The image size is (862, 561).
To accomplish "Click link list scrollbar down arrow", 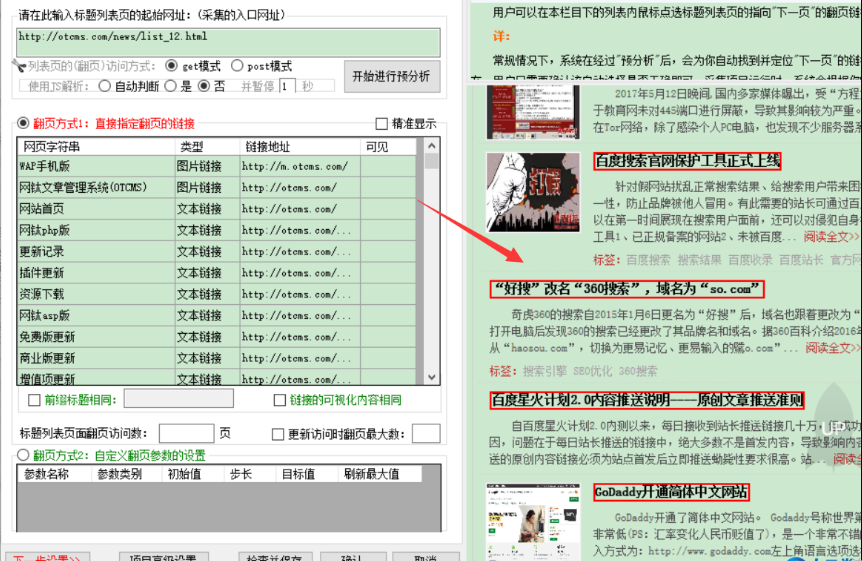I will click(x=432, y=377).
